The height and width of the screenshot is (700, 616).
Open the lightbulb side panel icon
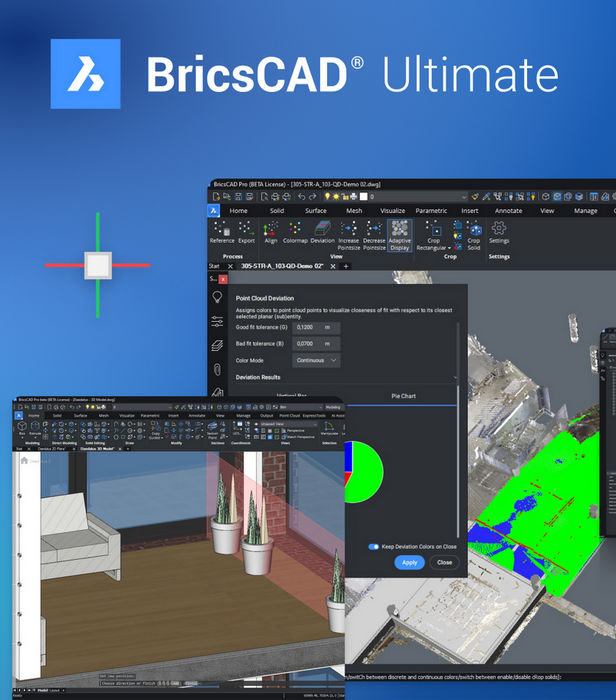click(217, 297)
